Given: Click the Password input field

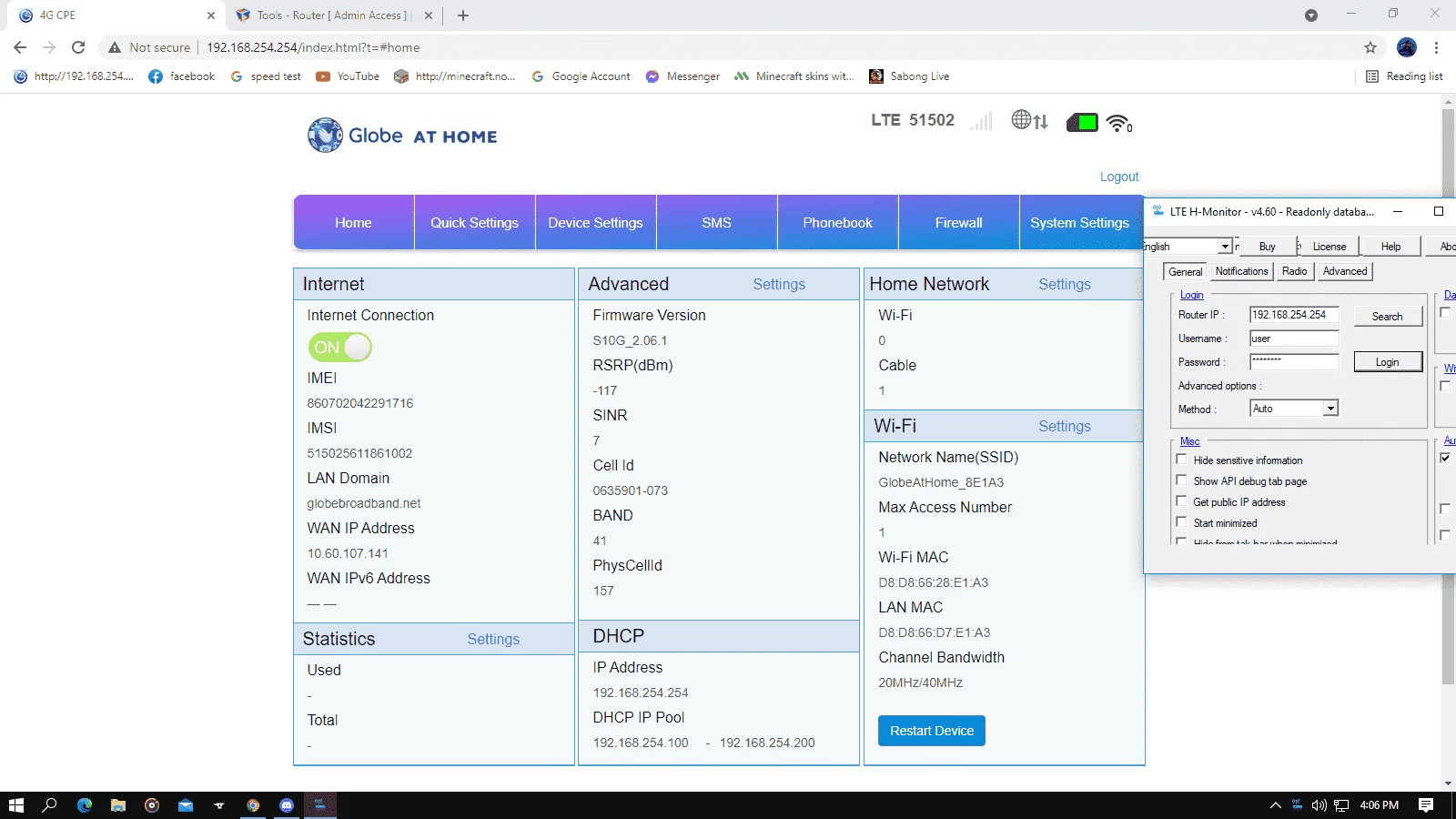Looking at the screenshot, I should (x=1293, y=362).
